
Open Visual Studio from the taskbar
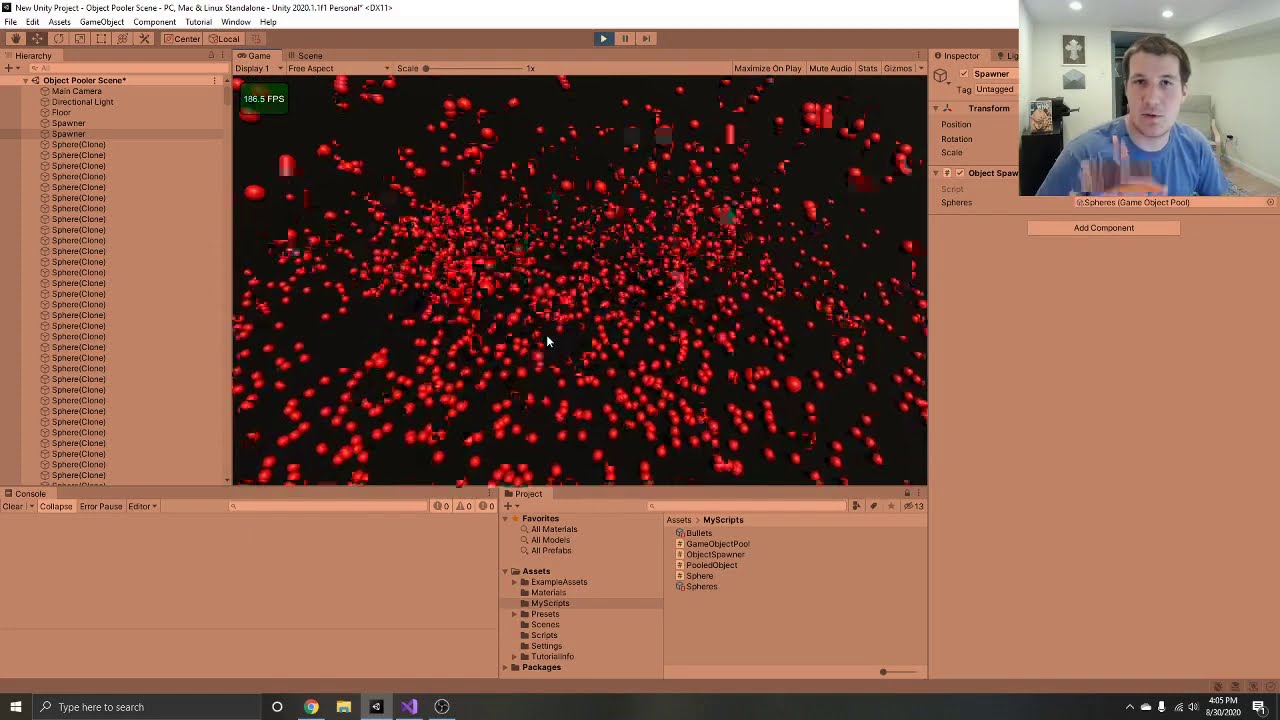point(409,707)
